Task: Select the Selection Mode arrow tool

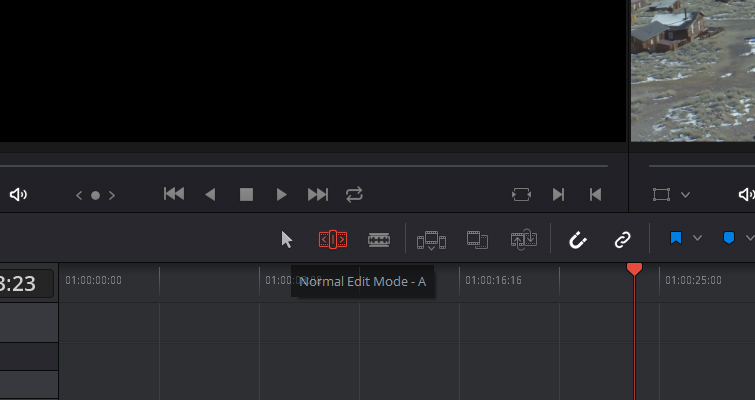Action: click(x=287, y=239)
